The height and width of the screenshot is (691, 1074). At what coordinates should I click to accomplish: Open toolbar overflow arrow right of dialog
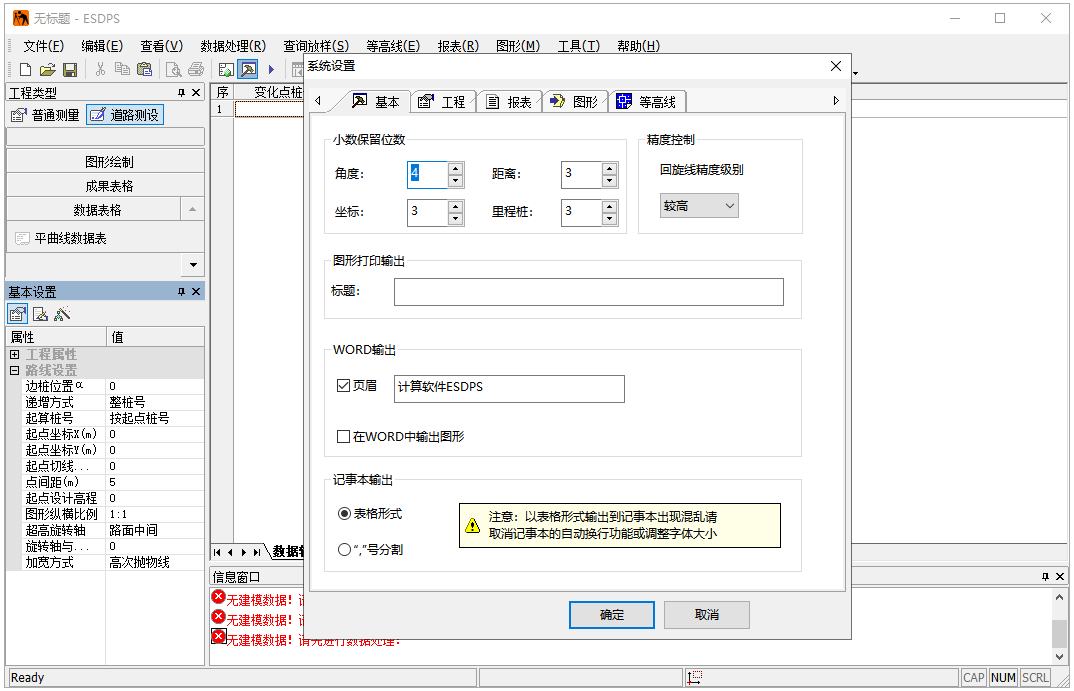[x=856, y=73]
